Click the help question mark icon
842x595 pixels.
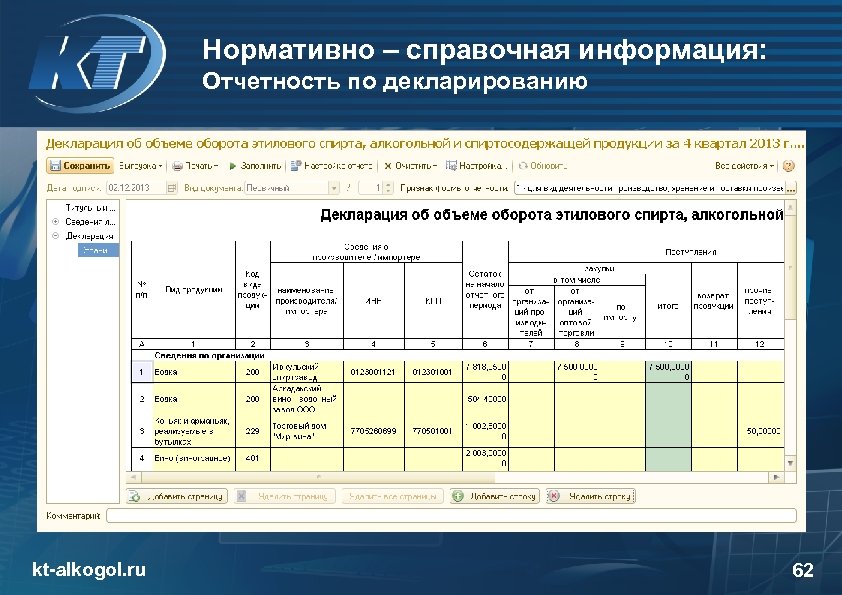tap(788, 166)
